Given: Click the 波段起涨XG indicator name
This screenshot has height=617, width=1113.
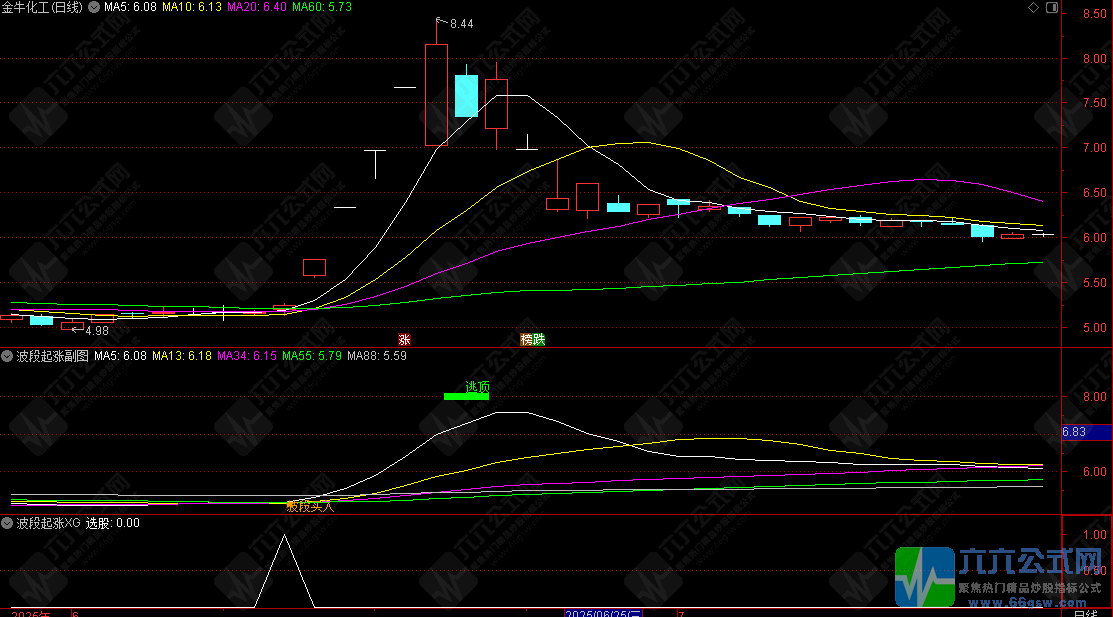Looking at the screenshot, I should tap(48, 523).
